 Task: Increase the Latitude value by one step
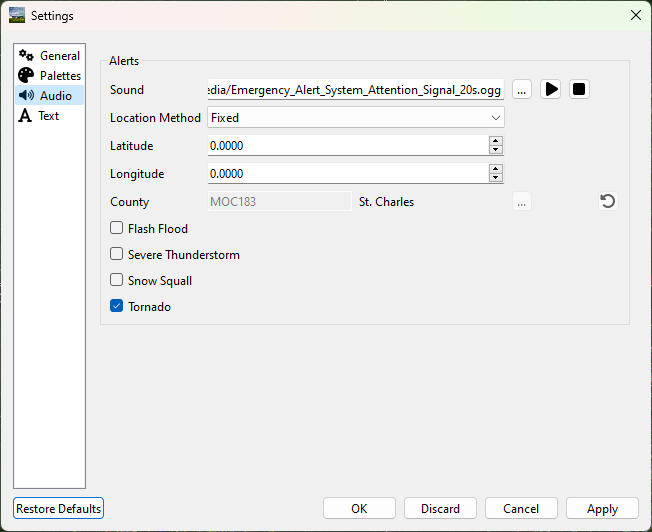(496, 141)
